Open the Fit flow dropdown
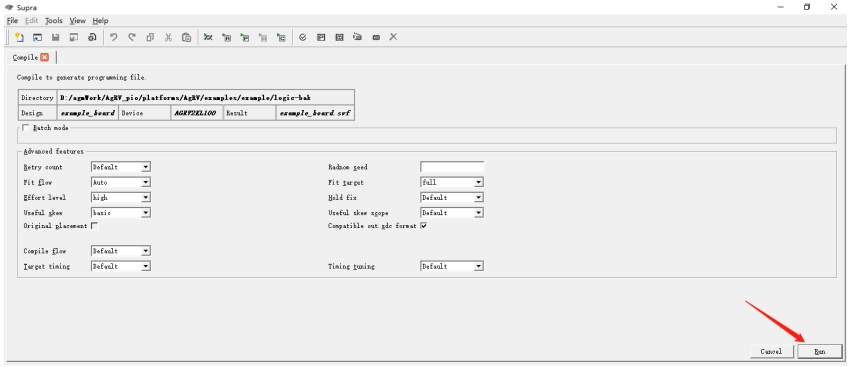Viewport: 850px width, 367px height. [120, 182]
